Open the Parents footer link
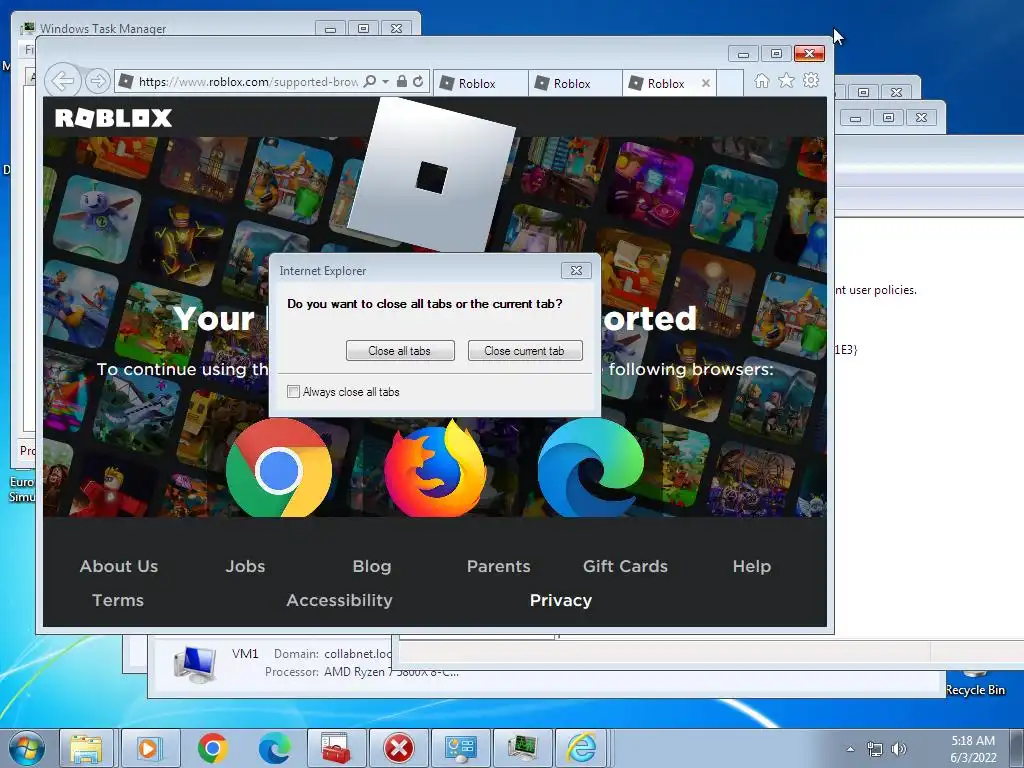The image size is (1024, 768). [x=499, y=566]
